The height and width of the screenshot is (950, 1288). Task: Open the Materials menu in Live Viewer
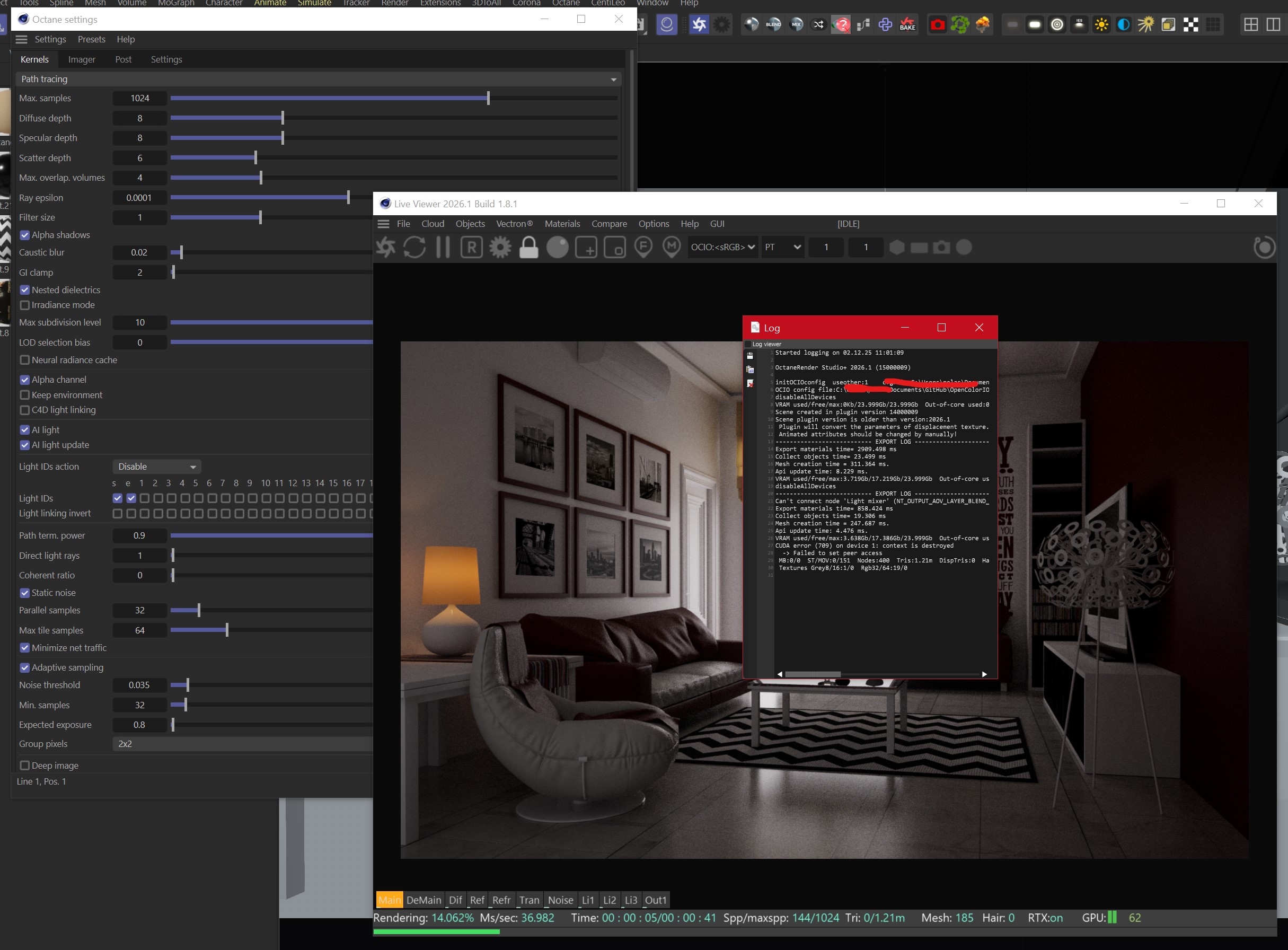coord(562,224)
